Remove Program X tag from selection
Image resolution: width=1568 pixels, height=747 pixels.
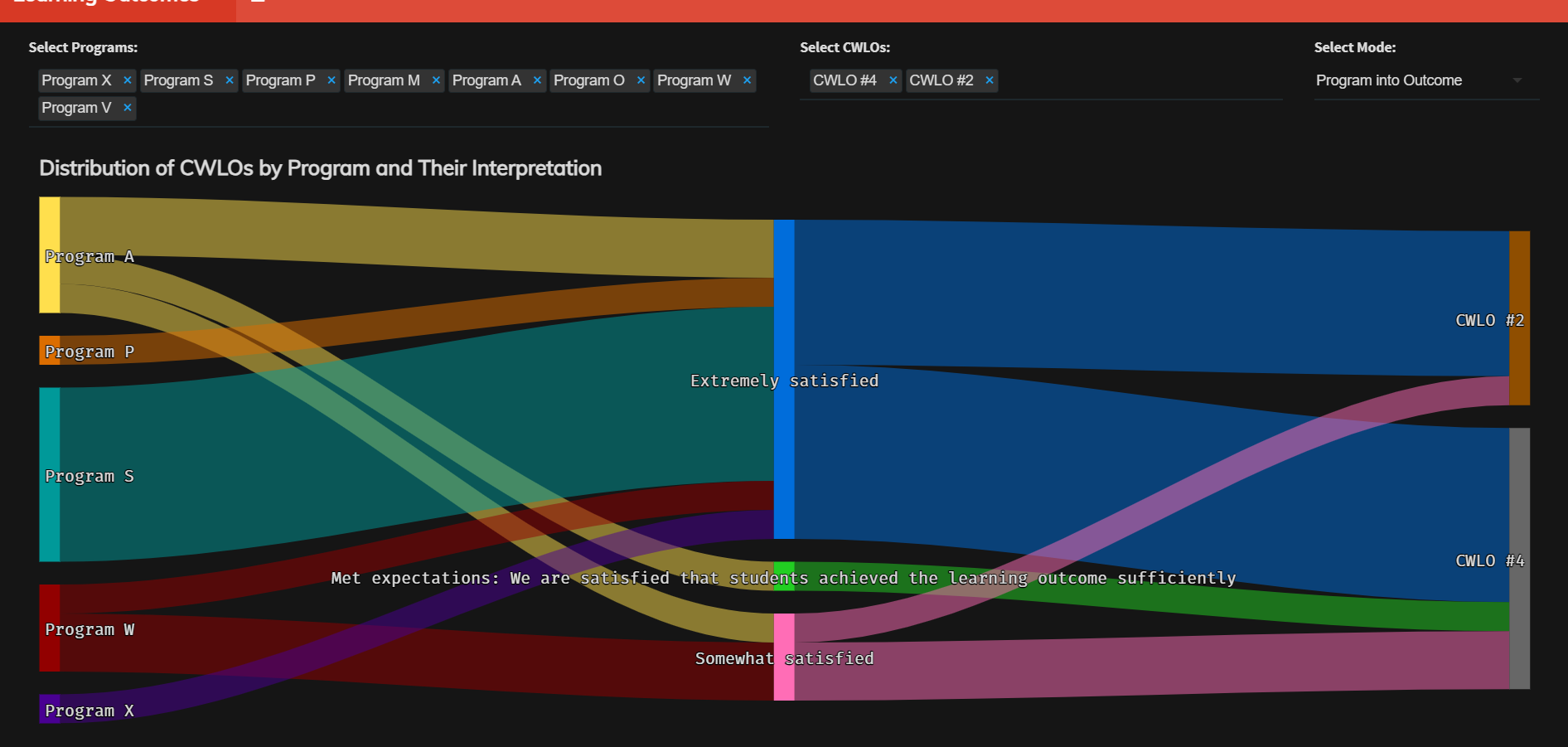tap(127, 80)
